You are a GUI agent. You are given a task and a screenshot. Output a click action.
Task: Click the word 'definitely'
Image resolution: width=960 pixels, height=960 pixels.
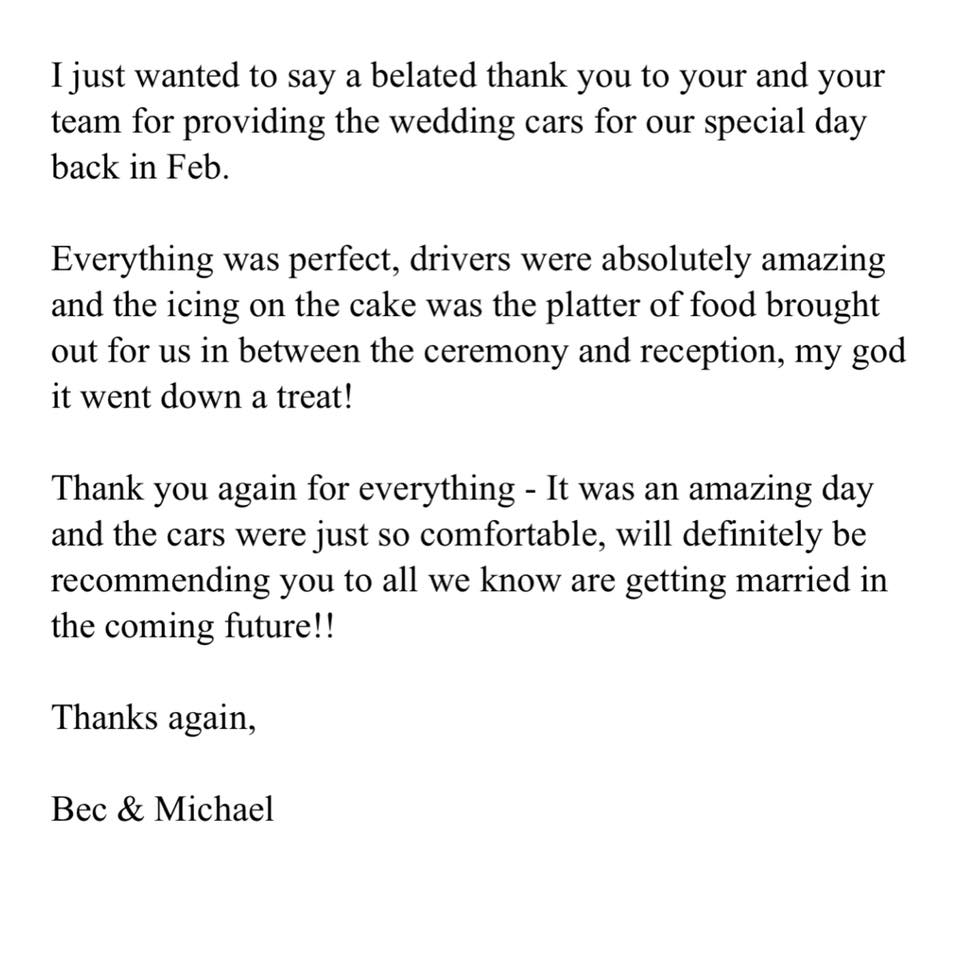tap(752, 535)
